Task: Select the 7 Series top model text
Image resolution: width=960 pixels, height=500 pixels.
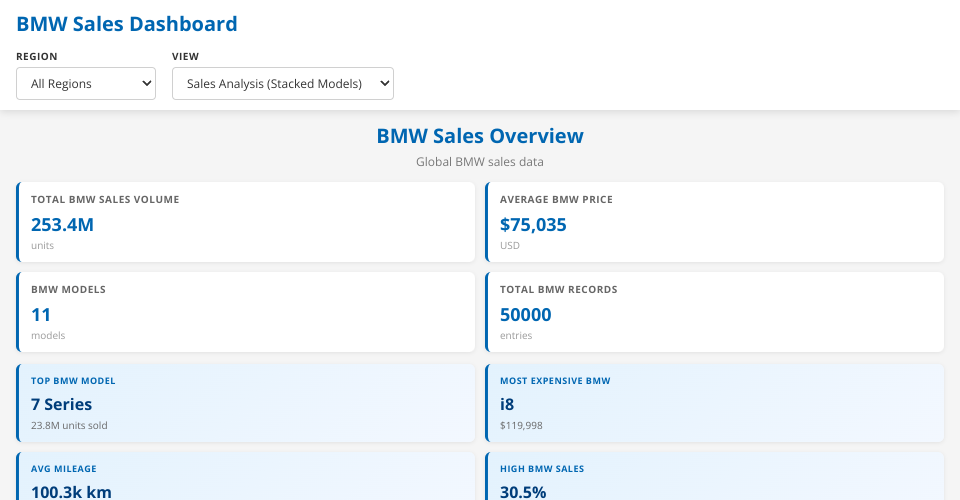Action: pos(61,405)
